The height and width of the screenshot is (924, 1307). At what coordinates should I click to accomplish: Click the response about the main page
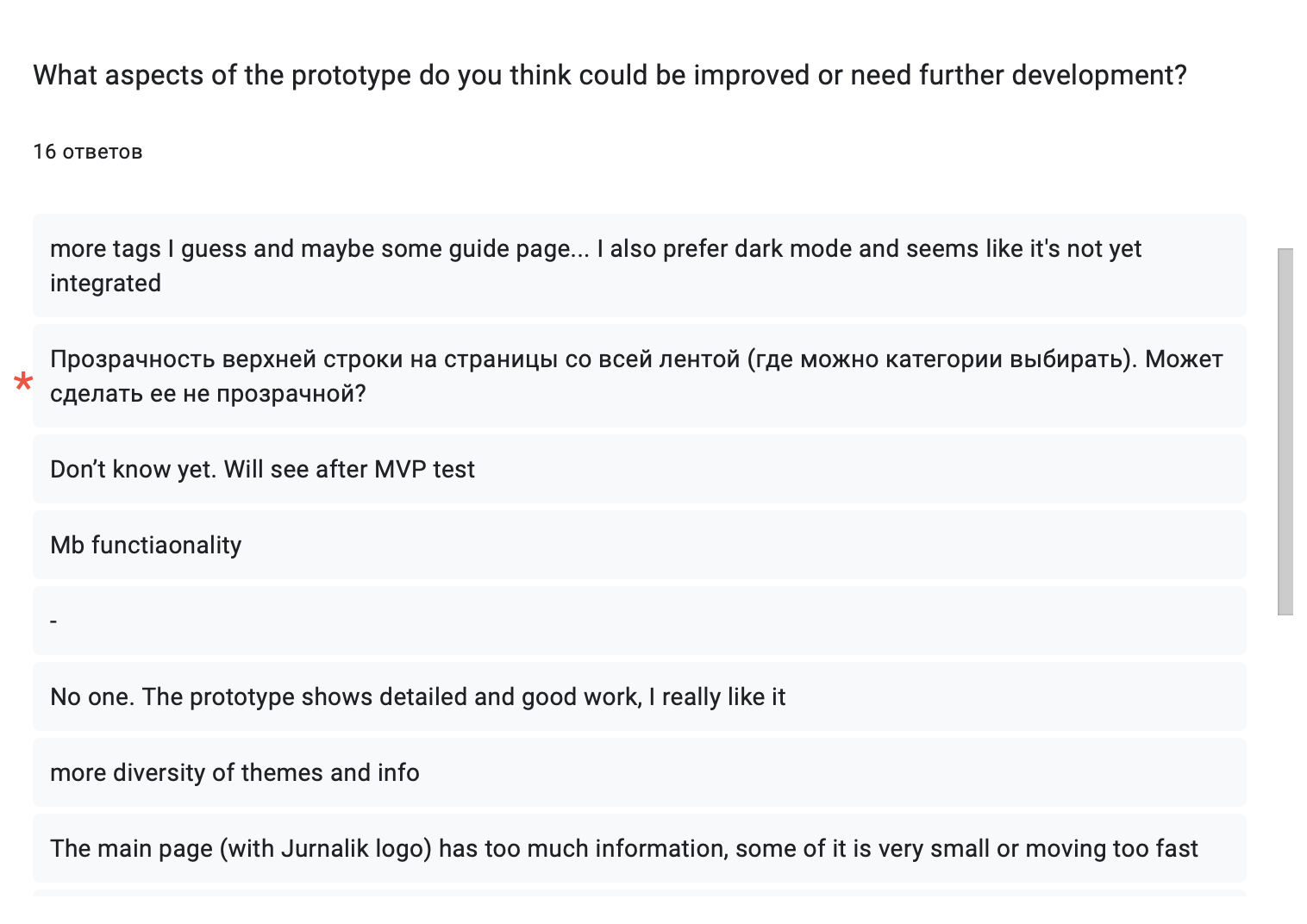tap(623, 848)
